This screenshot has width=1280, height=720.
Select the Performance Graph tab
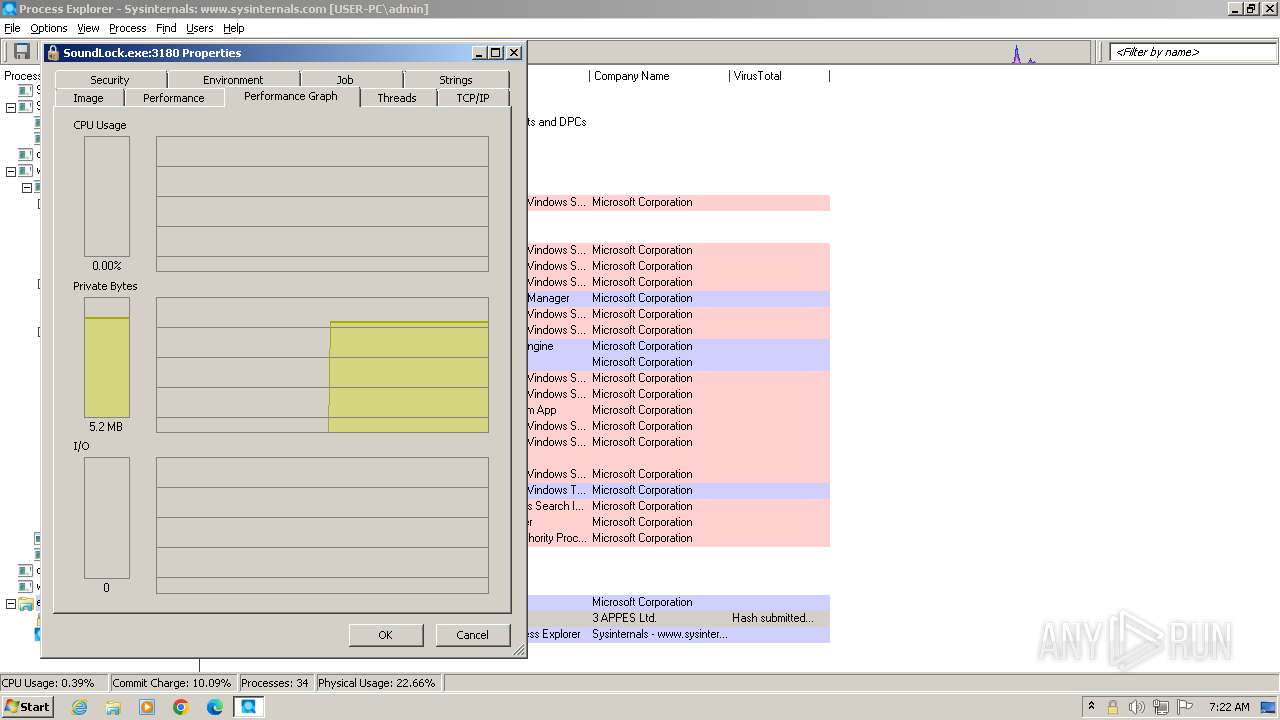pos(291,96)
